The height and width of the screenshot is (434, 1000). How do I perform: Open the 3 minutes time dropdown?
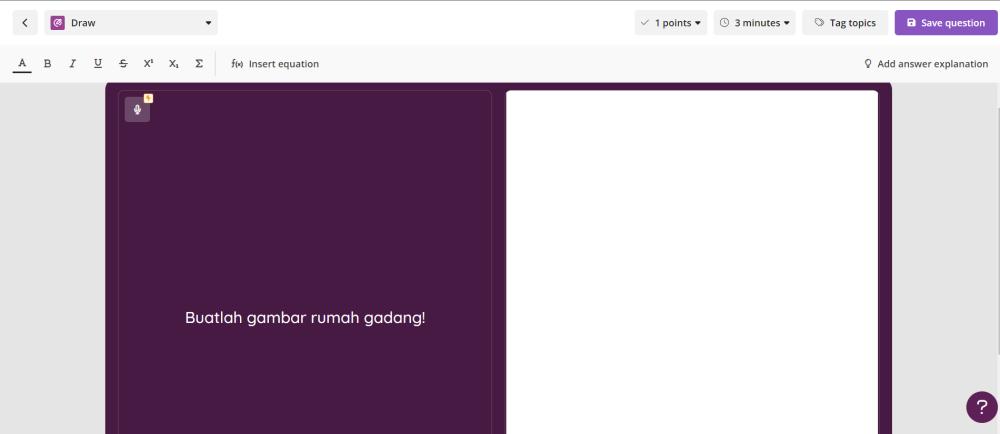click(754, 23)
